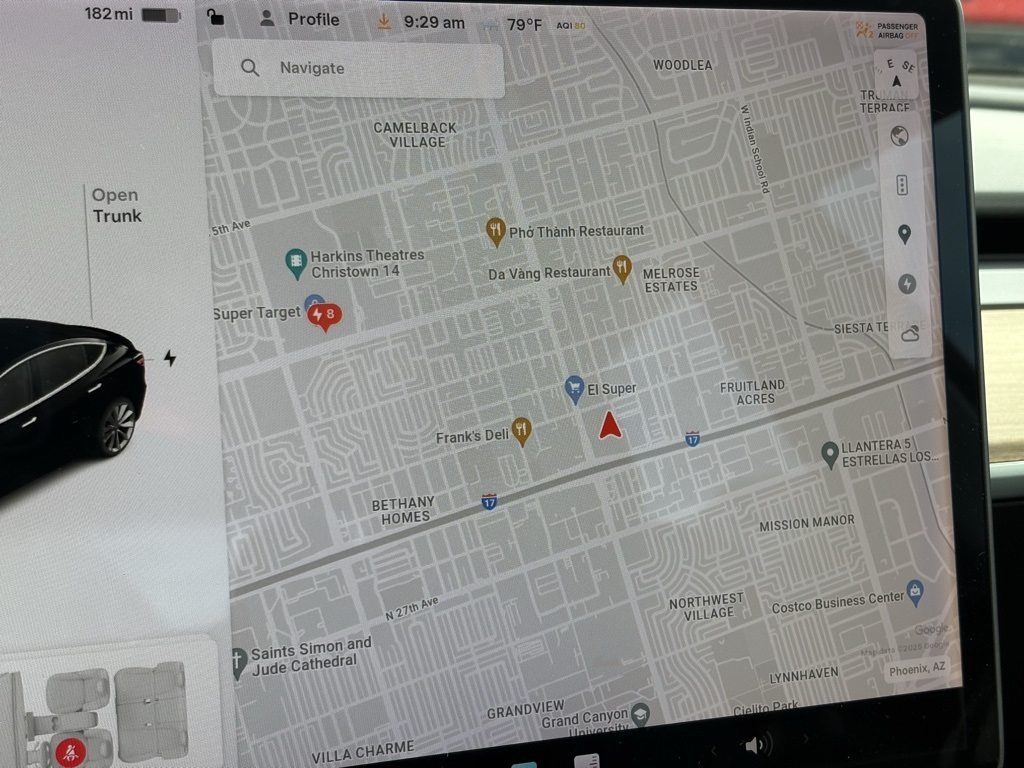Tap the map pin points-of-interest icon
Screen dimensions: 1024x768
pos(904,234)
